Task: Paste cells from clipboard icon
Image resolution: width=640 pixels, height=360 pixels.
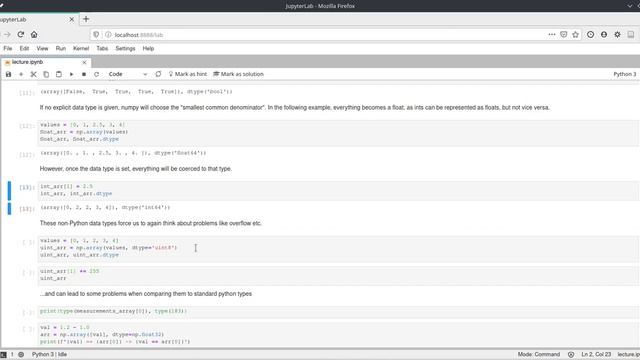Action: click(59, 74)
